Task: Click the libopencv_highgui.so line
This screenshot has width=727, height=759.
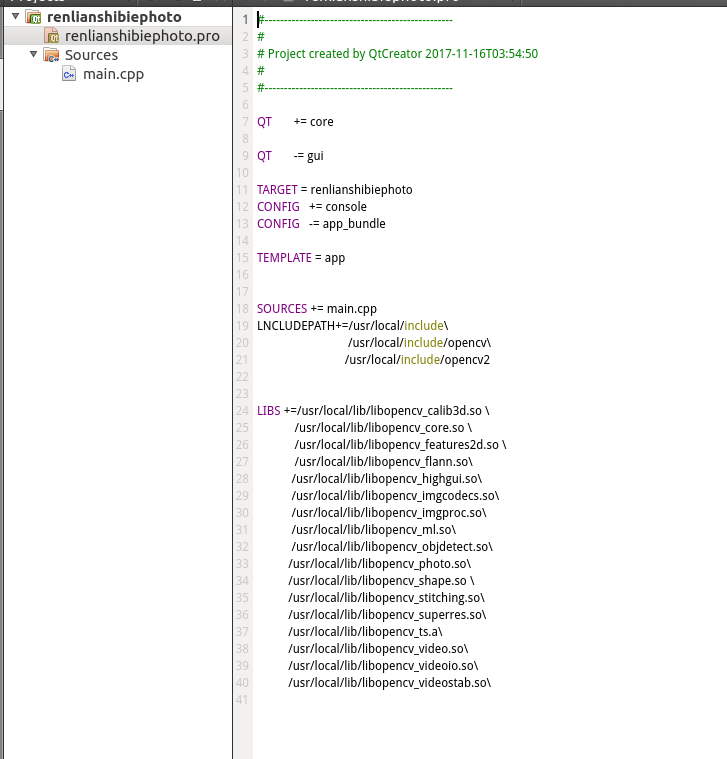Action: click(387, 479)
